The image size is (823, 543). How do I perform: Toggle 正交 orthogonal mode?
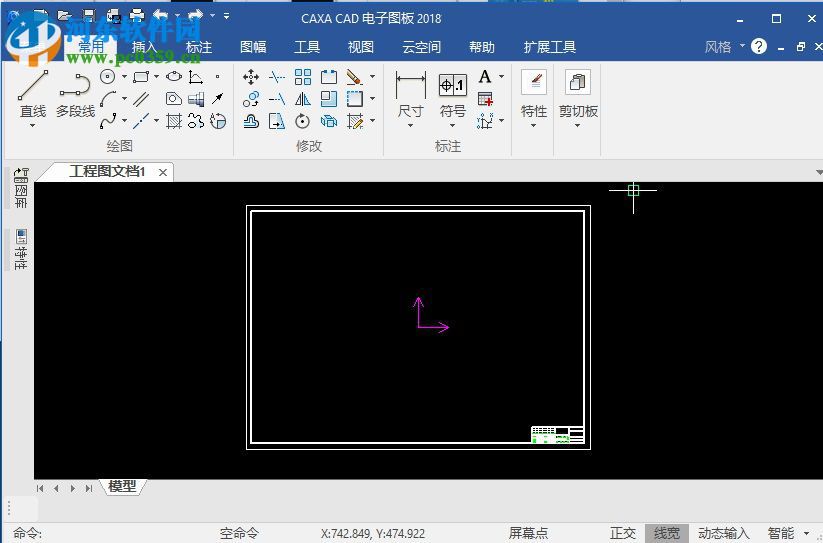pyautogui.click(x=622, y=533)
